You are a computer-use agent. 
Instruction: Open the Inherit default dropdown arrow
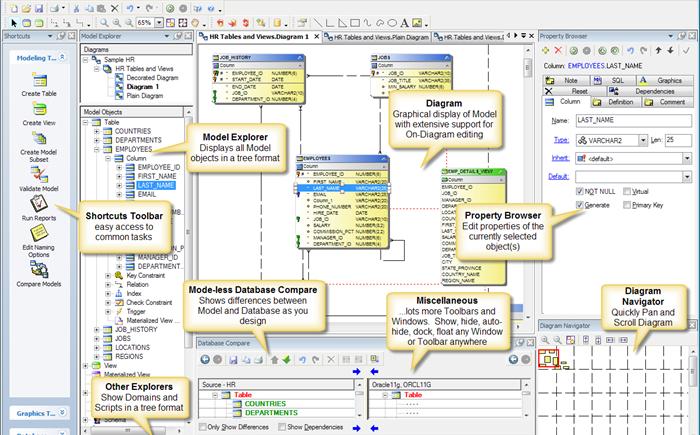click(x=687, y=158)
